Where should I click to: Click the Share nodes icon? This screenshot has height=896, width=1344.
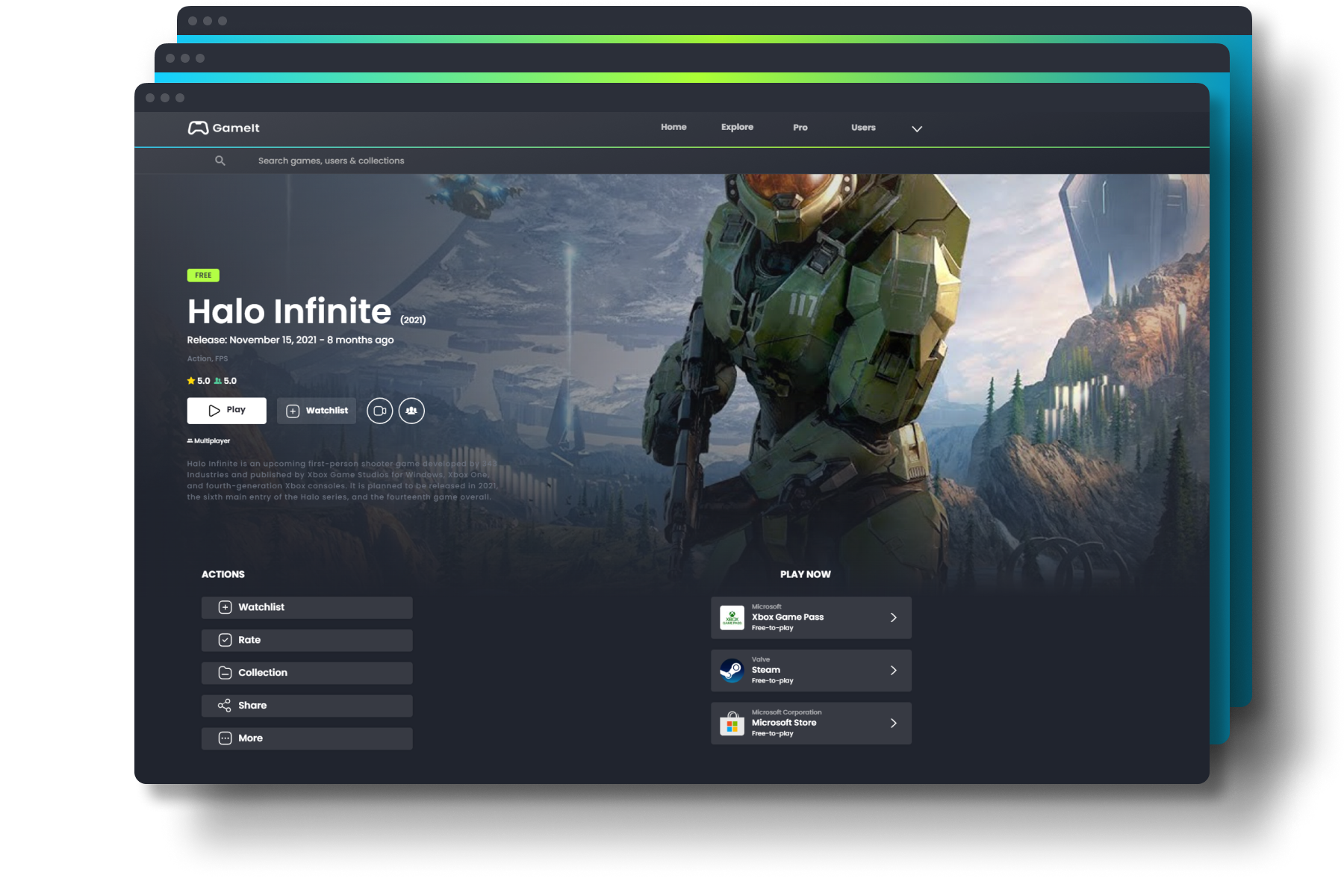225,706
